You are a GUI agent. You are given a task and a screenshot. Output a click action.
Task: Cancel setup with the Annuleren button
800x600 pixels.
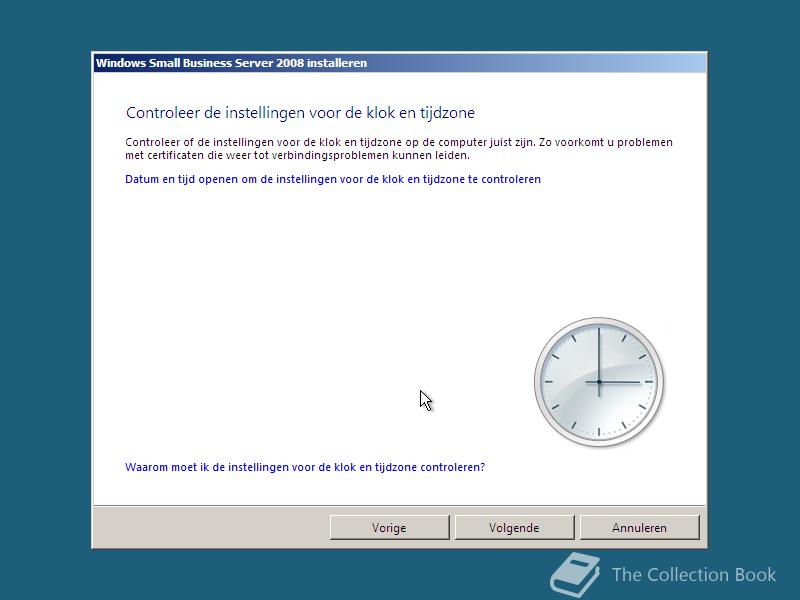639,528
